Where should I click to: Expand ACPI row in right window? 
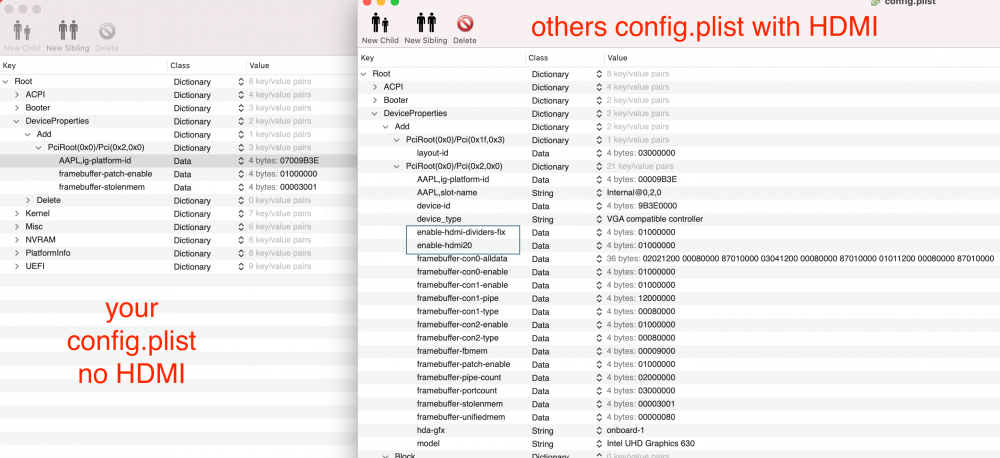(x=375, y=87)
